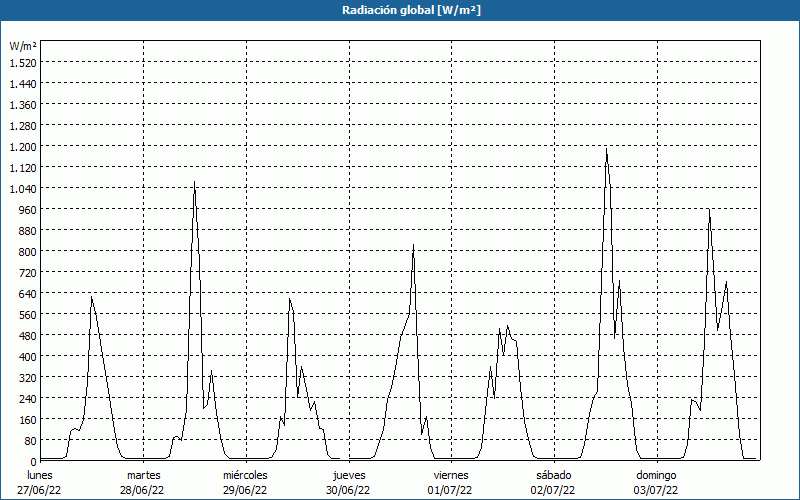The width and height of the screenshot is (800, 500).
Task: Click the 'lunes' day label
Action: point(40,475)
